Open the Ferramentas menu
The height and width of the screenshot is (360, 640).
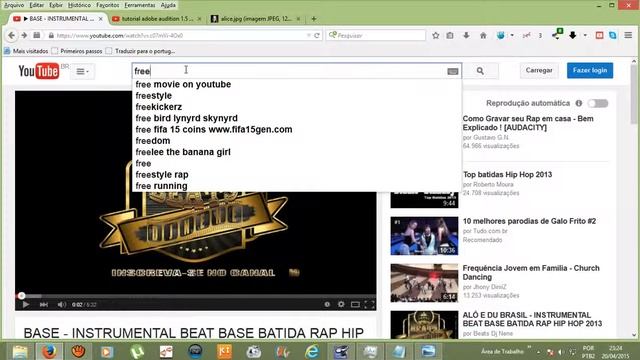140,5
